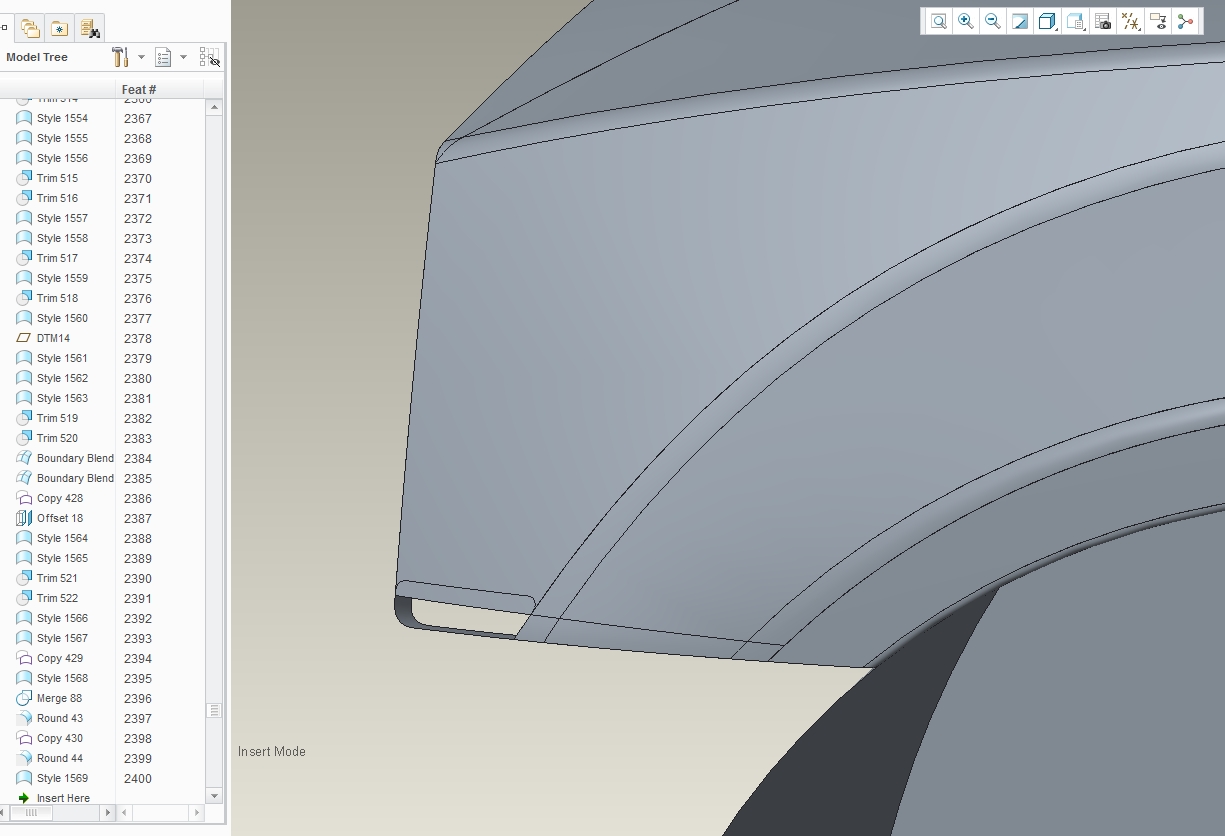Image resolution: width=1225 pixels, height=836 pixels.
Task: Toggle Annotation Display icon
Action: coord(1159,21)
